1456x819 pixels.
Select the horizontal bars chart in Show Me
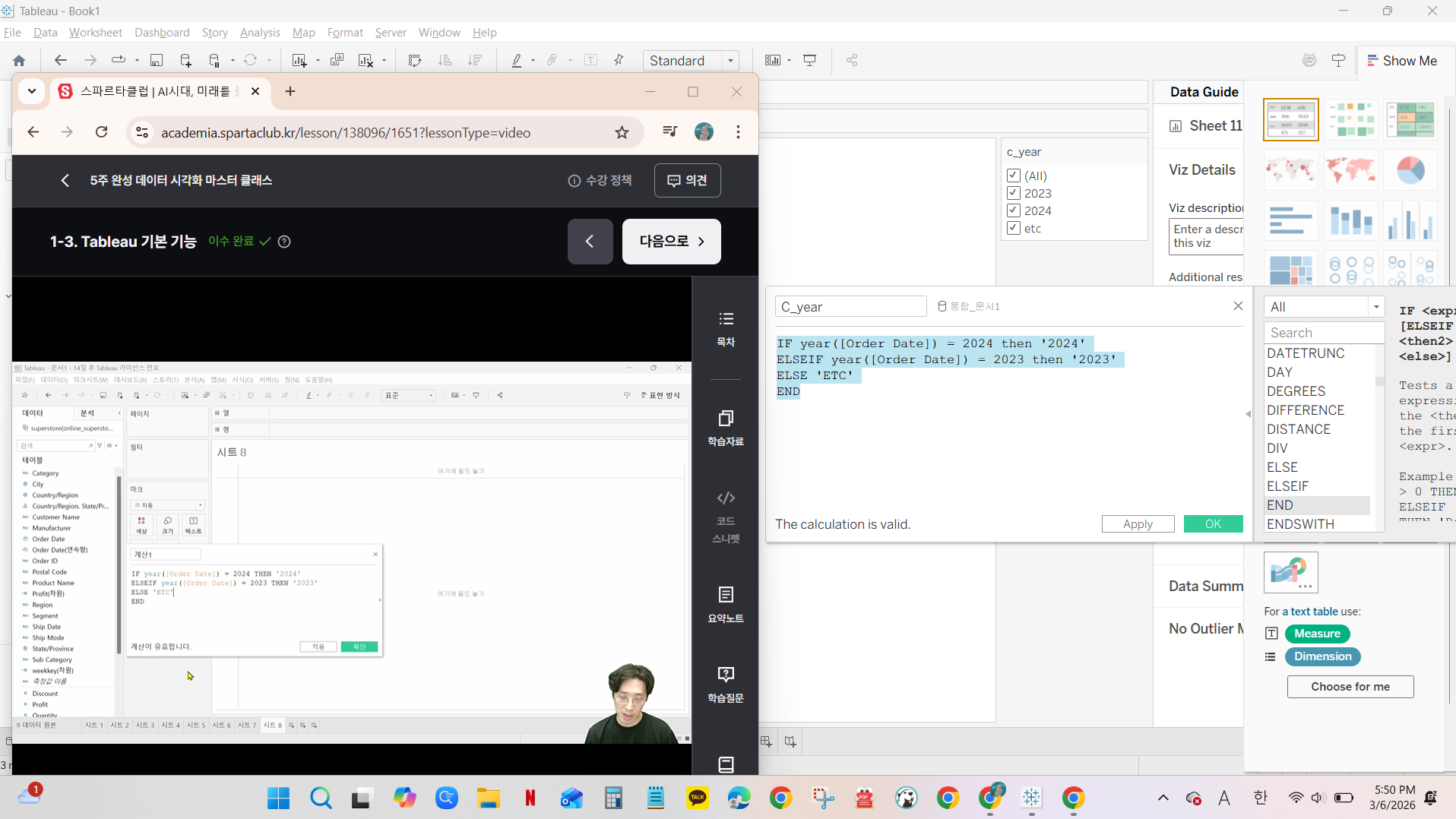click(x=1290, y=220)
